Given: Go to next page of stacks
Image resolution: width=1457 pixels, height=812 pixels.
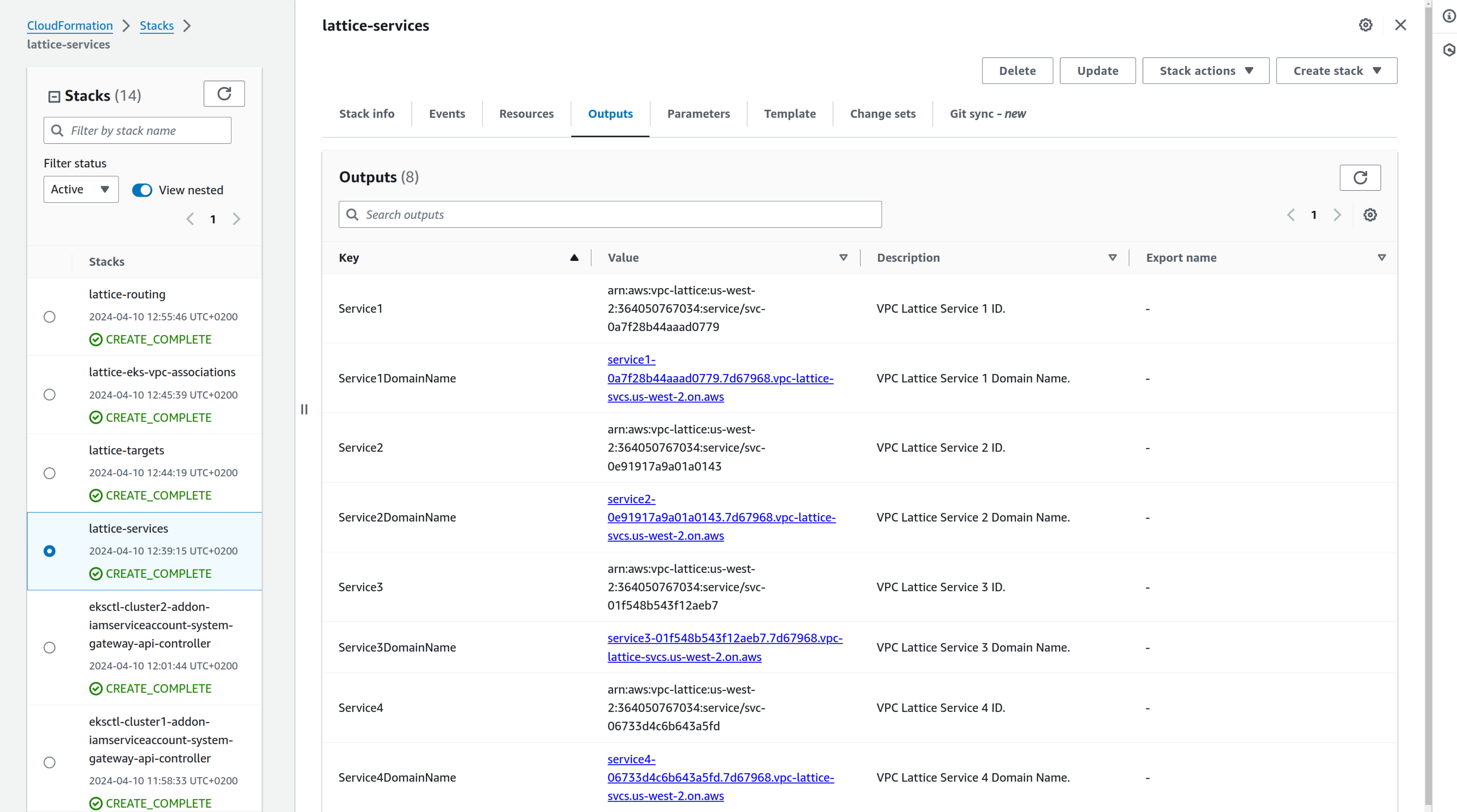Looking at the screenshot, I should click(236, 219).
